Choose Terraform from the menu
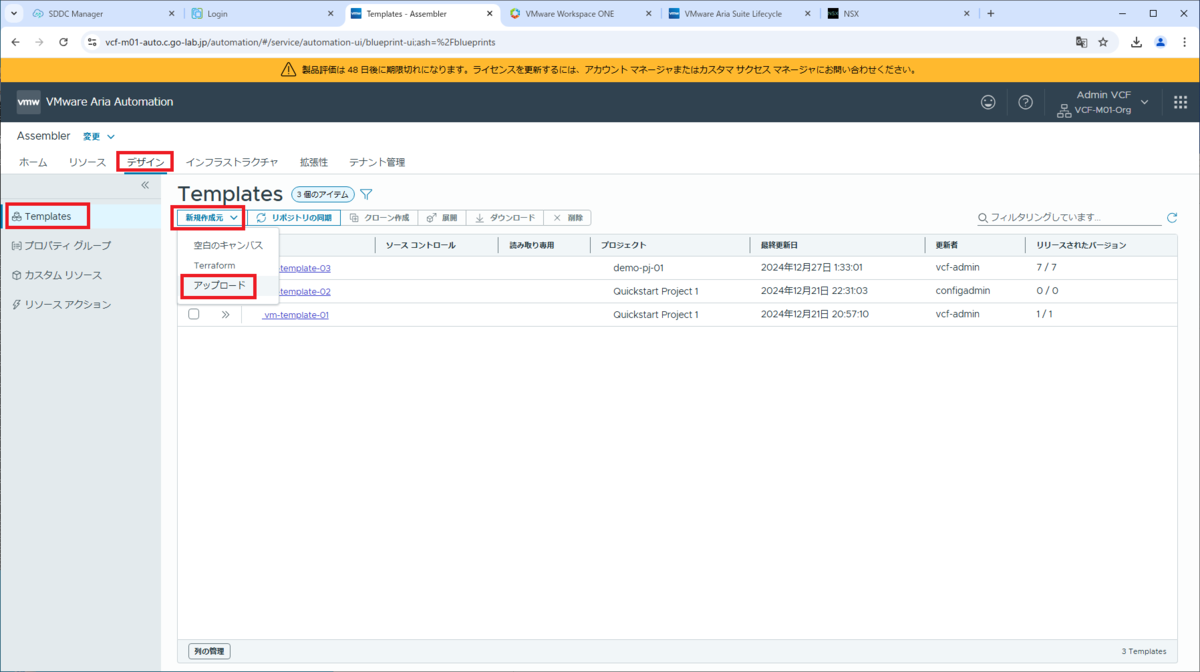The width and height of the screenshot is (1200, 672). 214,266
